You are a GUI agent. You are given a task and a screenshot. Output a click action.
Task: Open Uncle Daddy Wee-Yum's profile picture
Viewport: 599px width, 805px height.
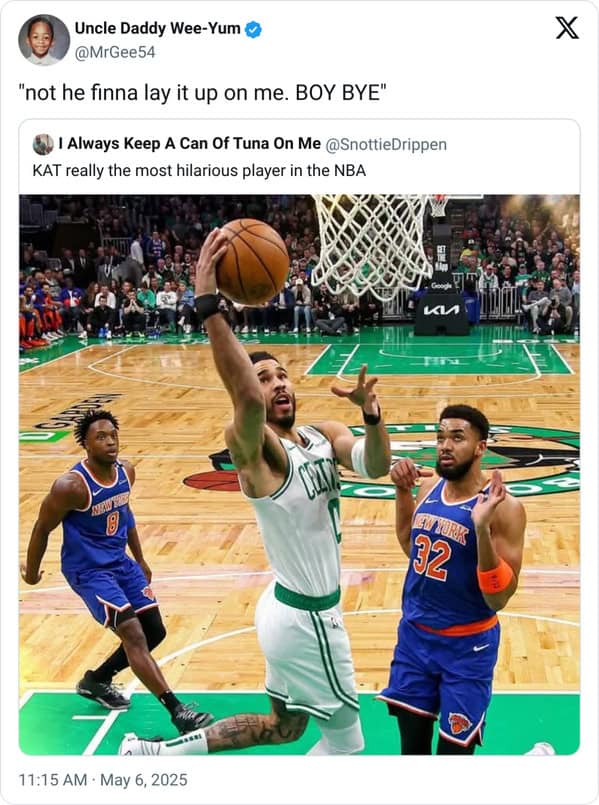(44, 40)
